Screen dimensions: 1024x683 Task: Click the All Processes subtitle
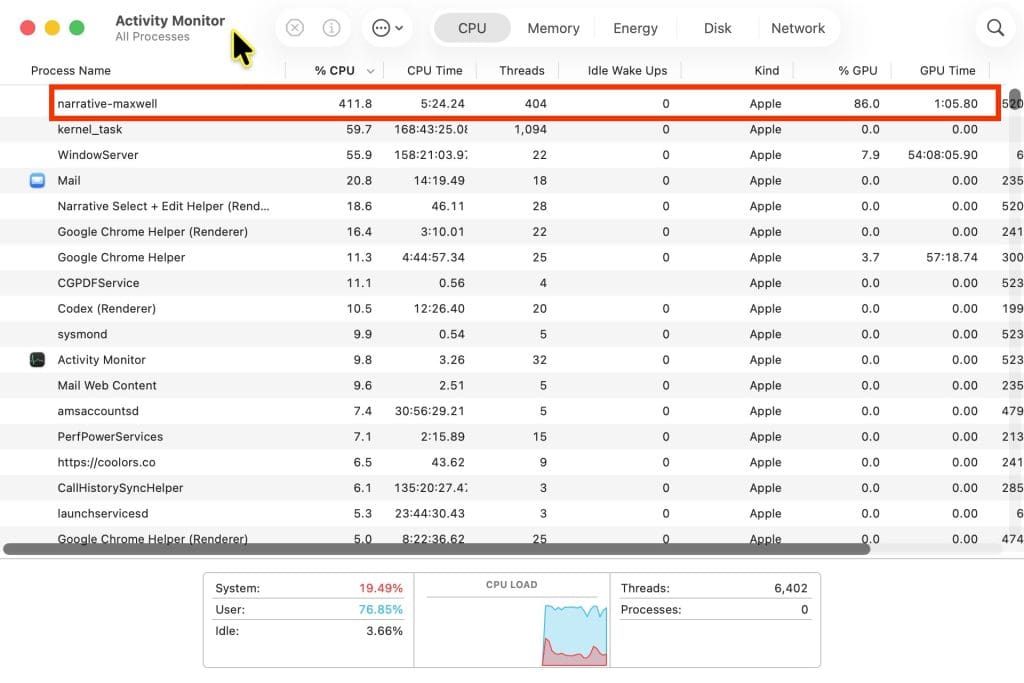[152, 37]
